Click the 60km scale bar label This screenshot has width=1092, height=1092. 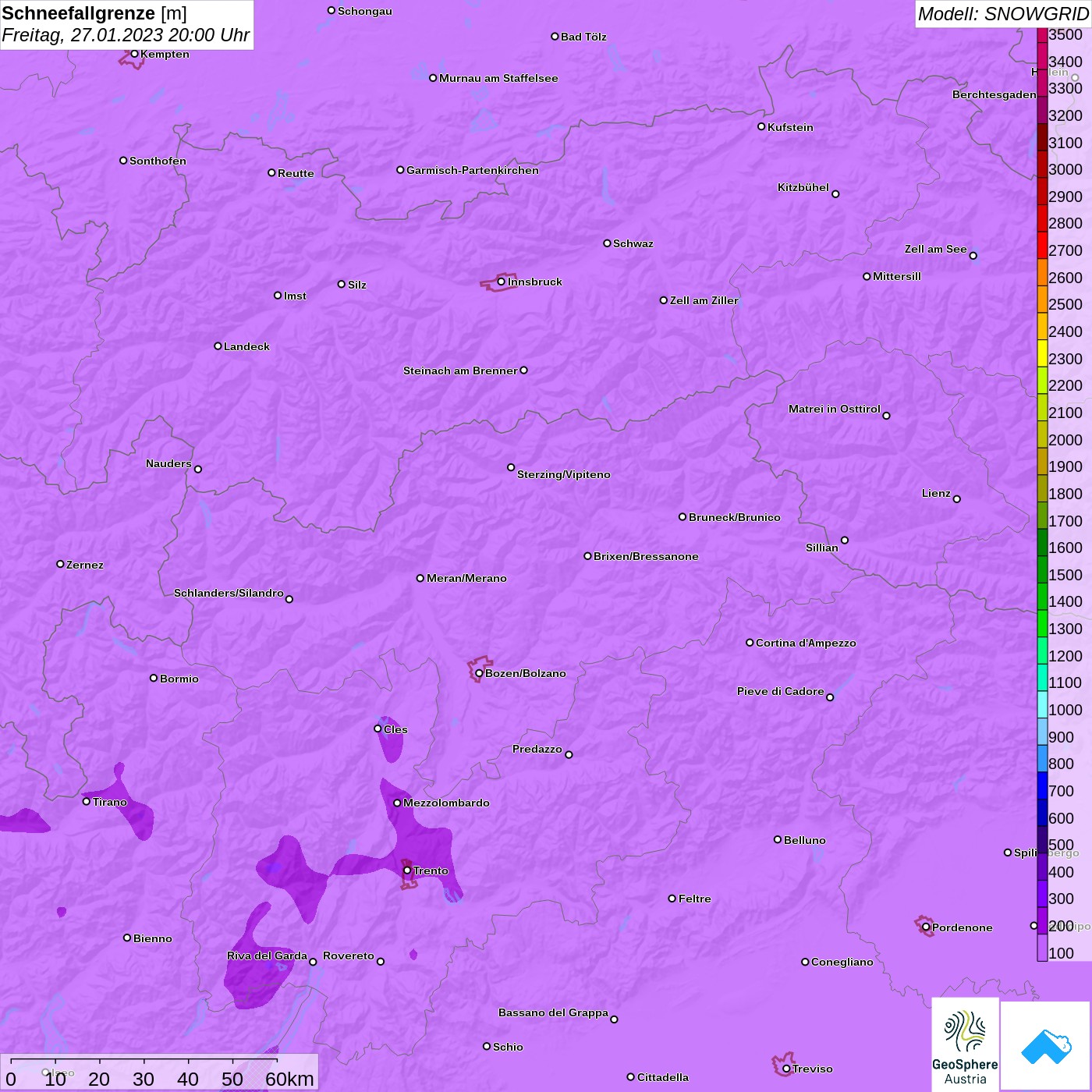pos(289,1079)
